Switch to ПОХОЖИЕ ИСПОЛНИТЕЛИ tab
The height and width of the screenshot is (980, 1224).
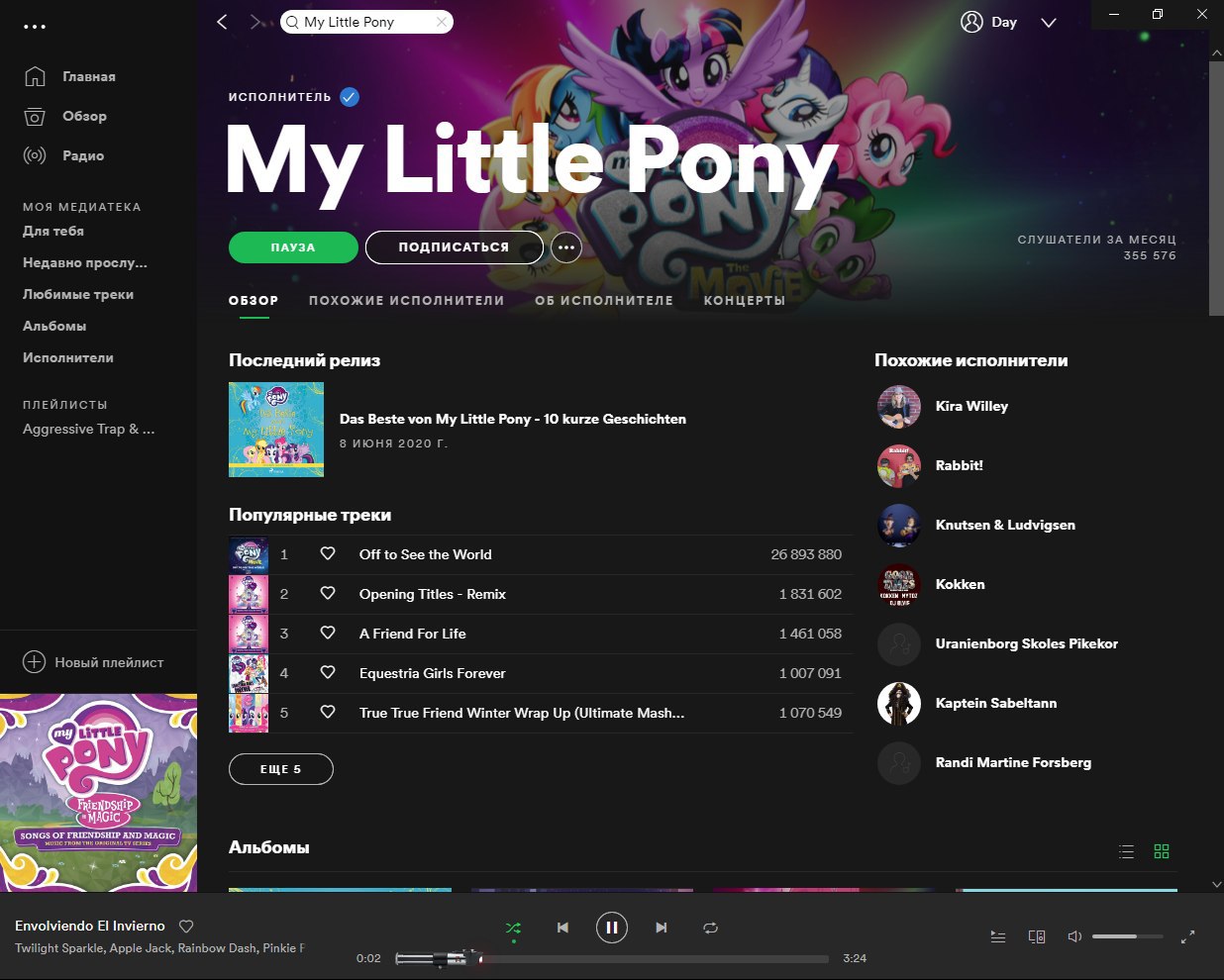(x=407, y=300)
